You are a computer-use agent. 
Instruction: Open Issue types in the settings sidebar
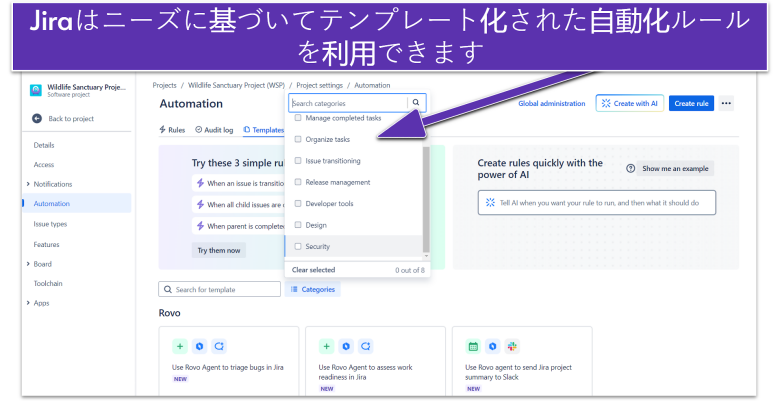point(50,224)
